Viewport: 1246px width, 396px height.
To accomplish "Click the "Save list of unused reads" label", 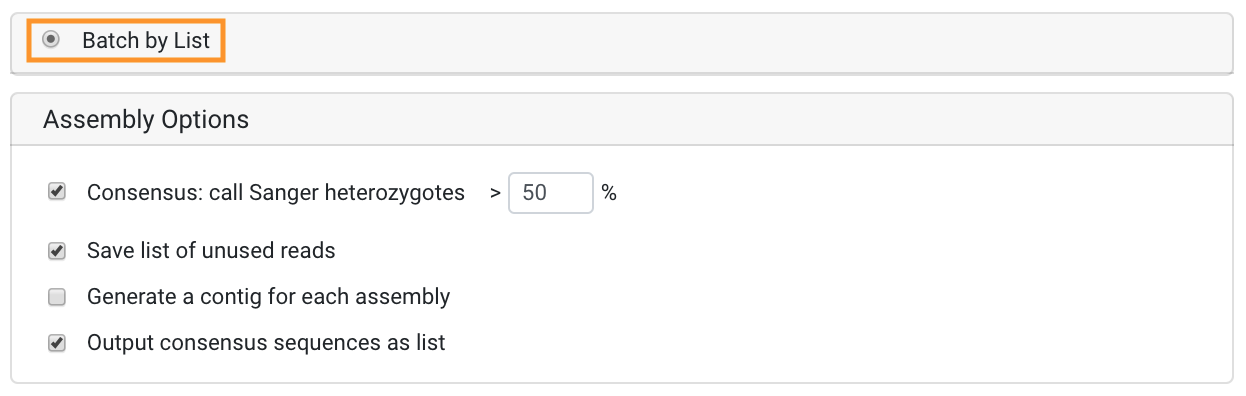I will coord(211,251).
